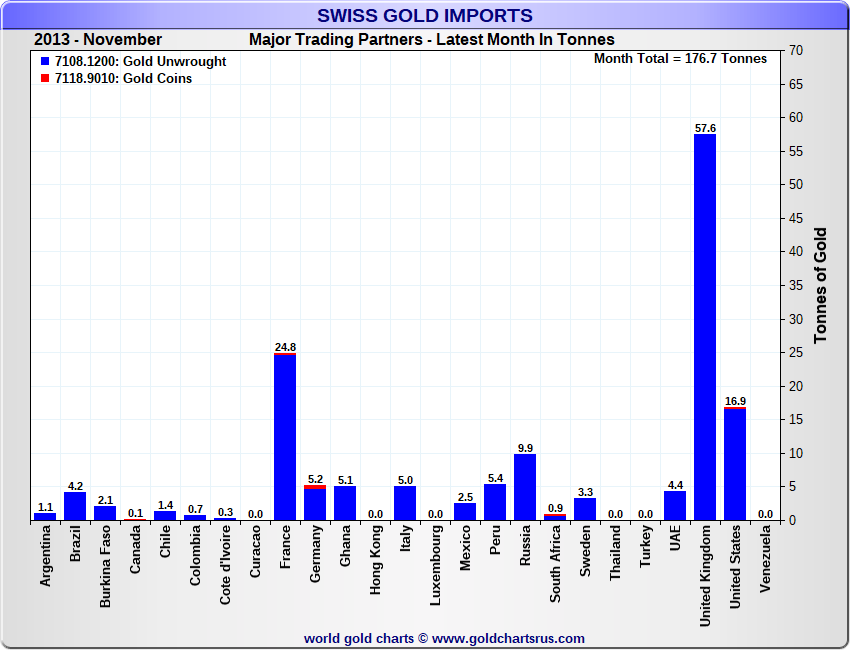Click the Month Total 176.7 Tonnes text

click(680, 59)
